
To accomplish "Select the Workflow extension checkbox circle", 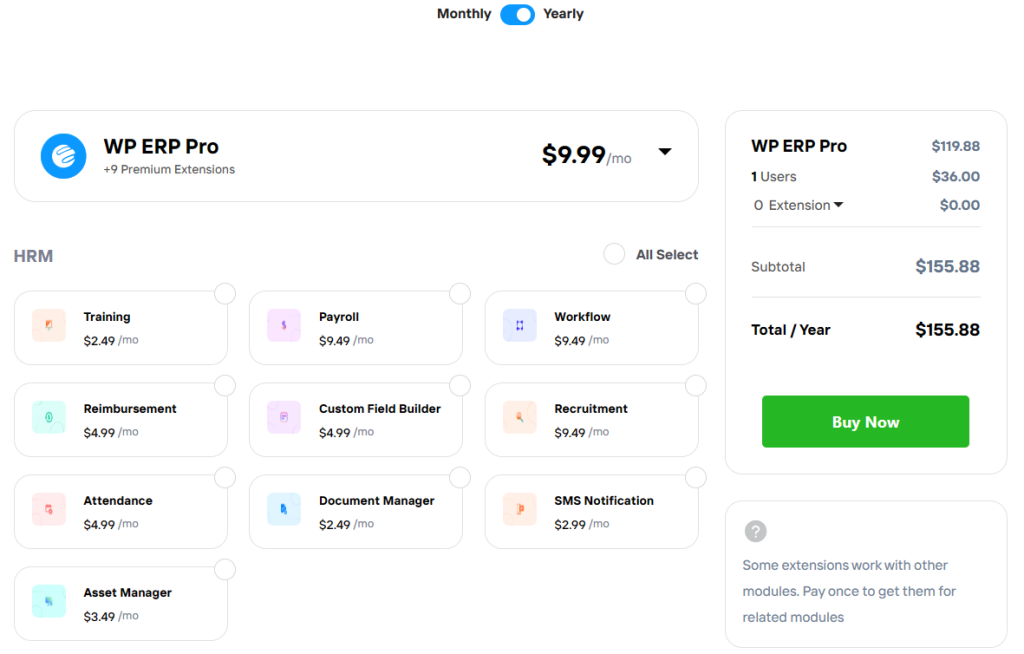I will [696, 294].
